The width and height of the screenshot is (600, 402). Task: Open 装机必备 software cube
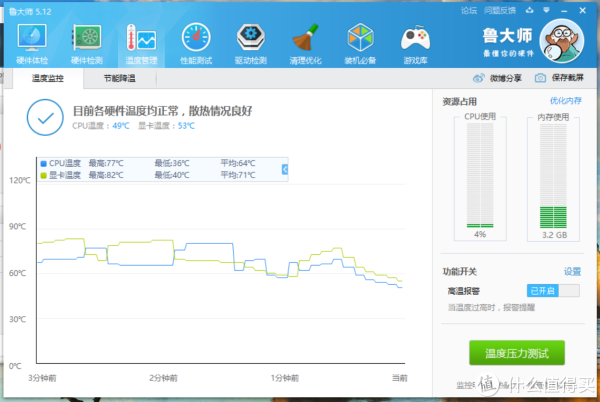pyautogui.click(x=360, y=43)
